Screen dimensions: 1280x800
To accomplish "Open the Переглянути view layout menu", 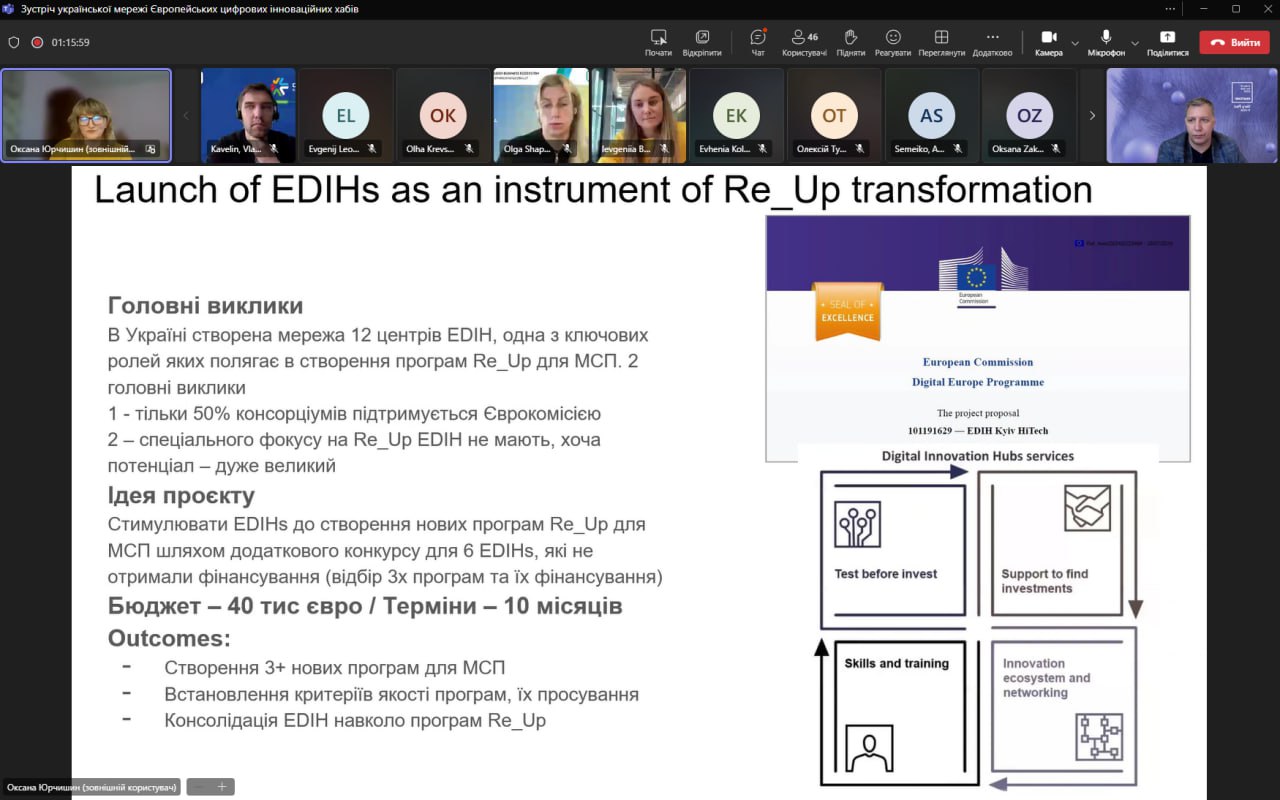I will click(x=941, y=42).
